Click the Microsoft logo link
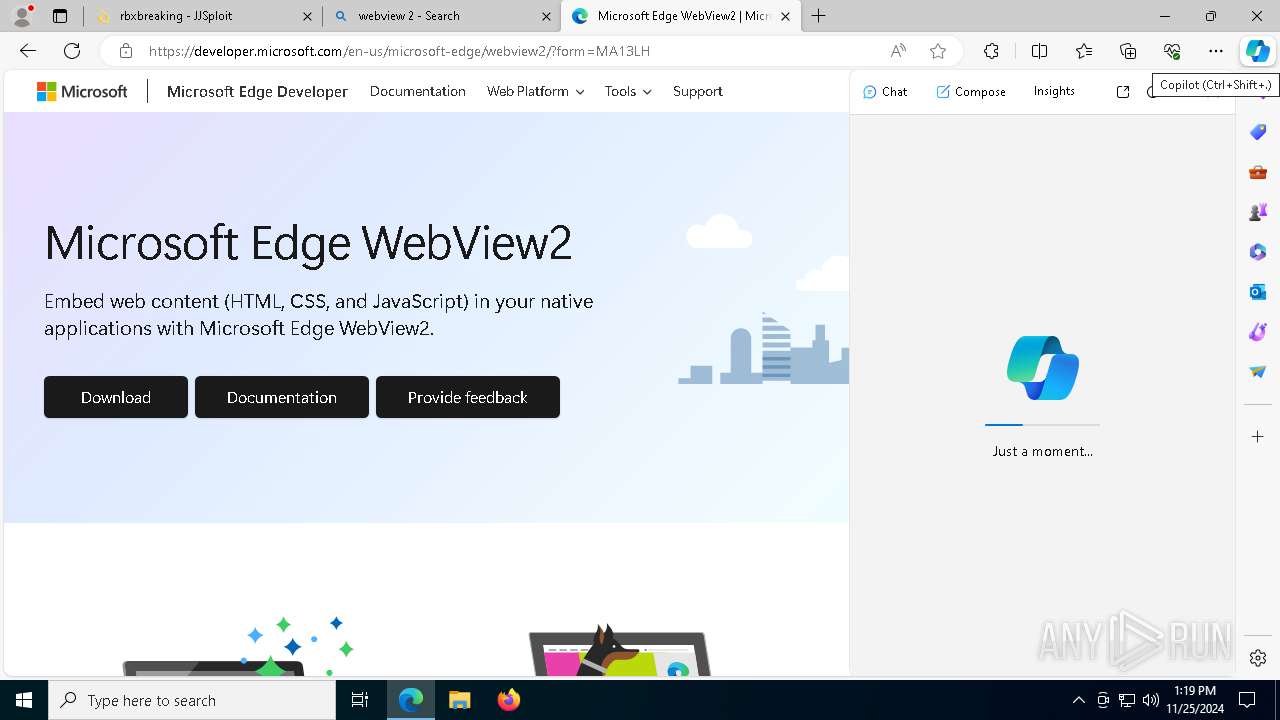Screen dimensions: 1280x720 [82, 91]
